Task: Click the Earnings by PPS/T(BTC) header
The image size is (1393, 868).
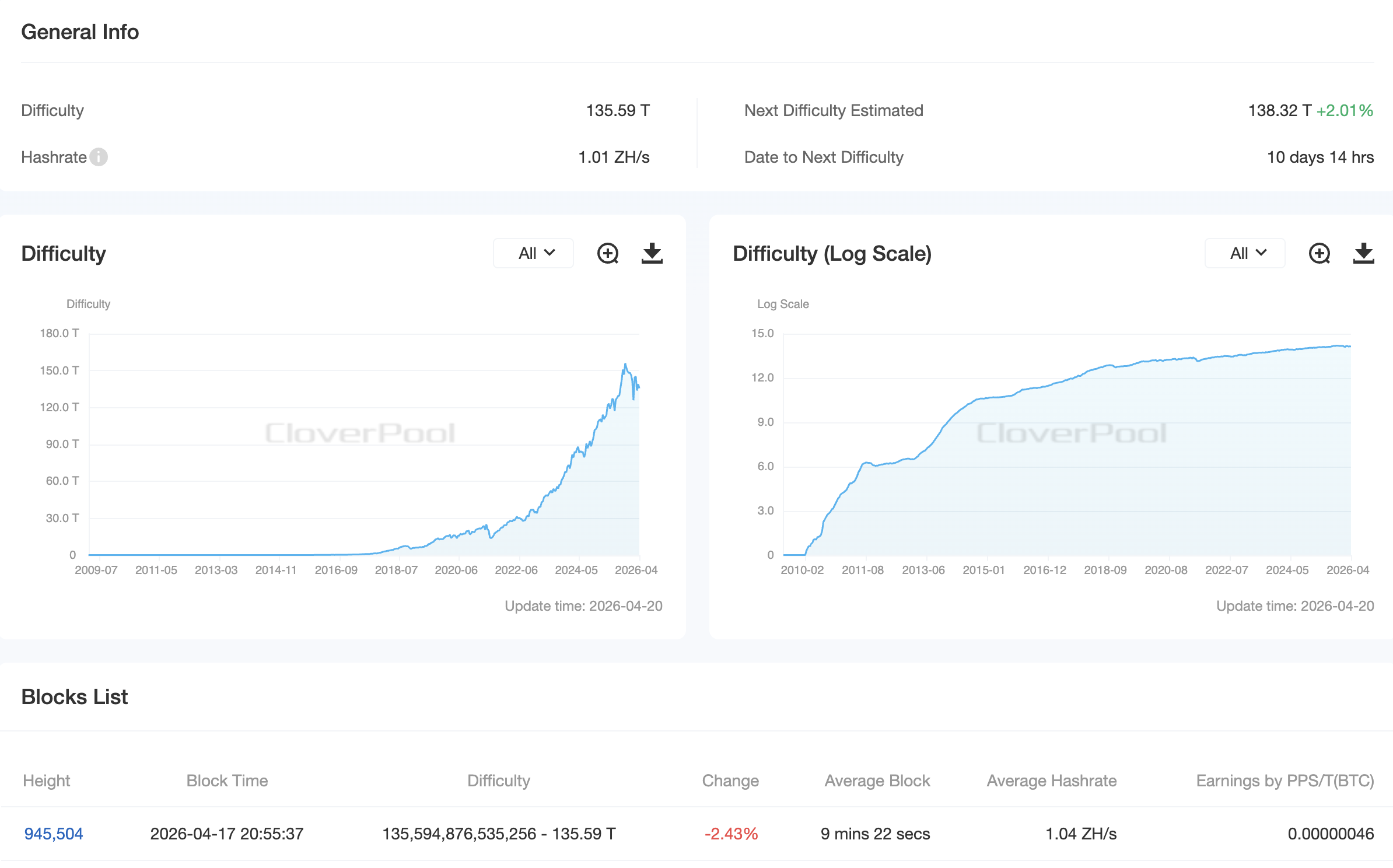Action: (1284, 780)
